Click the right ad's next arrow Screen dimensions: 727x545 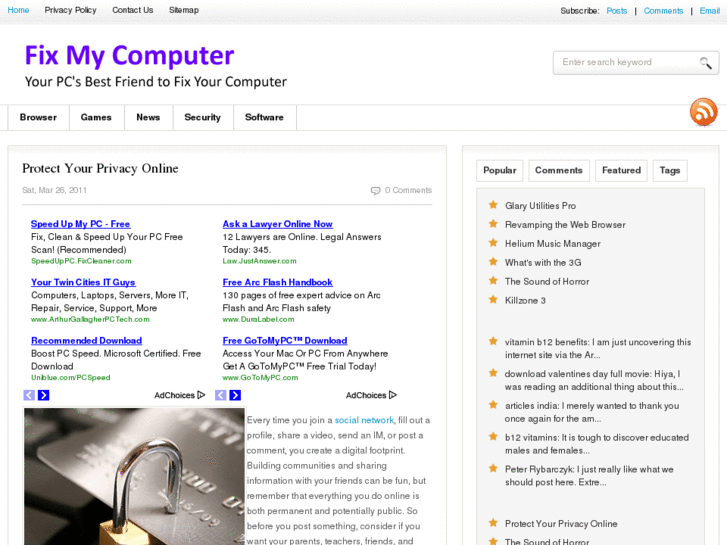235,395
